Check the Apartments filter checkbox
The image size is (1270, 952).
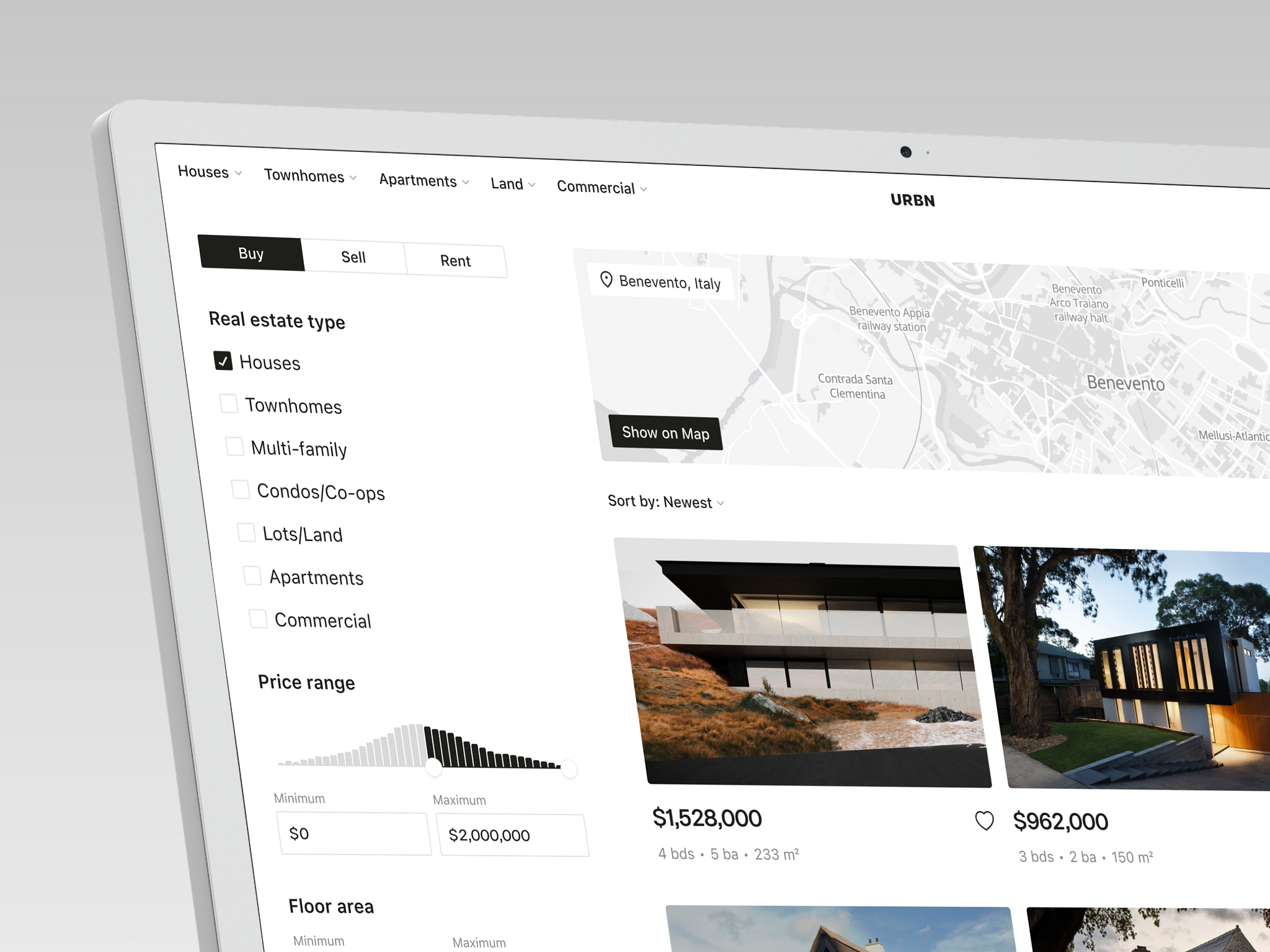point(252,575)
